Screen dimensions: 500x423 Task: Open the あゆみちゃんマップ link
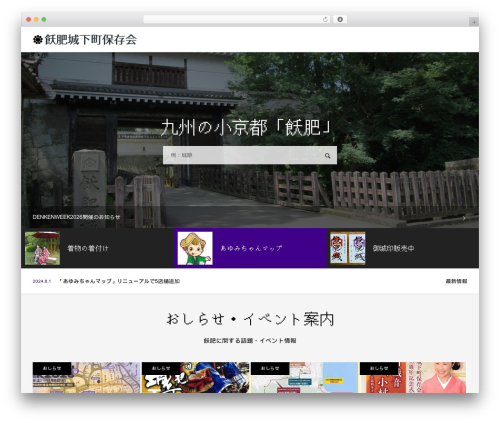click(x=251, y=248)
